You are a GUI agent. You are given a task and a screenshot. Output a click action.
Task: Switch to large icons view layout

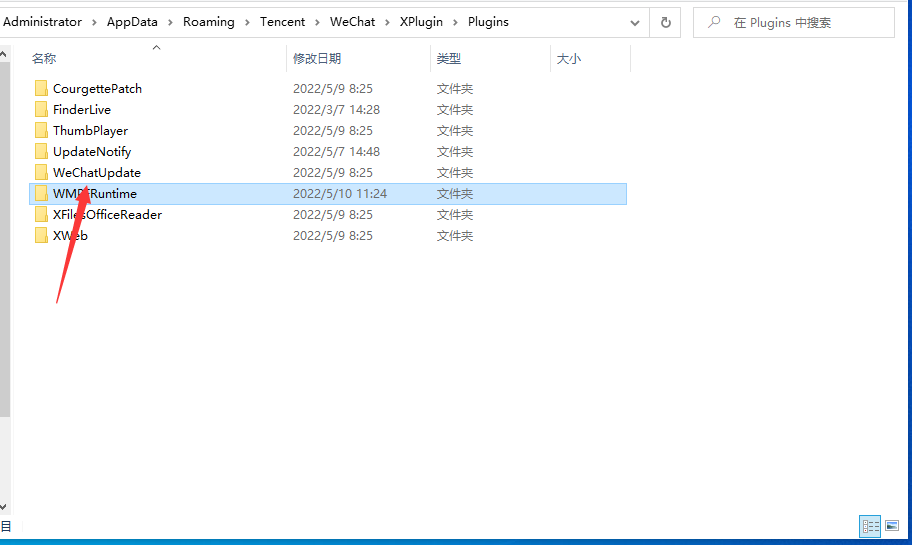tap(892, 526)
